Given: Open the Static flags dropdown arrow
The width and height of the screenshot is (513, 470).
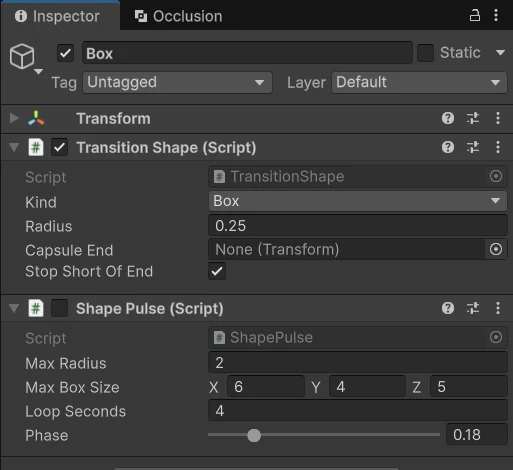Looking at the screenshot, I should tap(500, 53).
